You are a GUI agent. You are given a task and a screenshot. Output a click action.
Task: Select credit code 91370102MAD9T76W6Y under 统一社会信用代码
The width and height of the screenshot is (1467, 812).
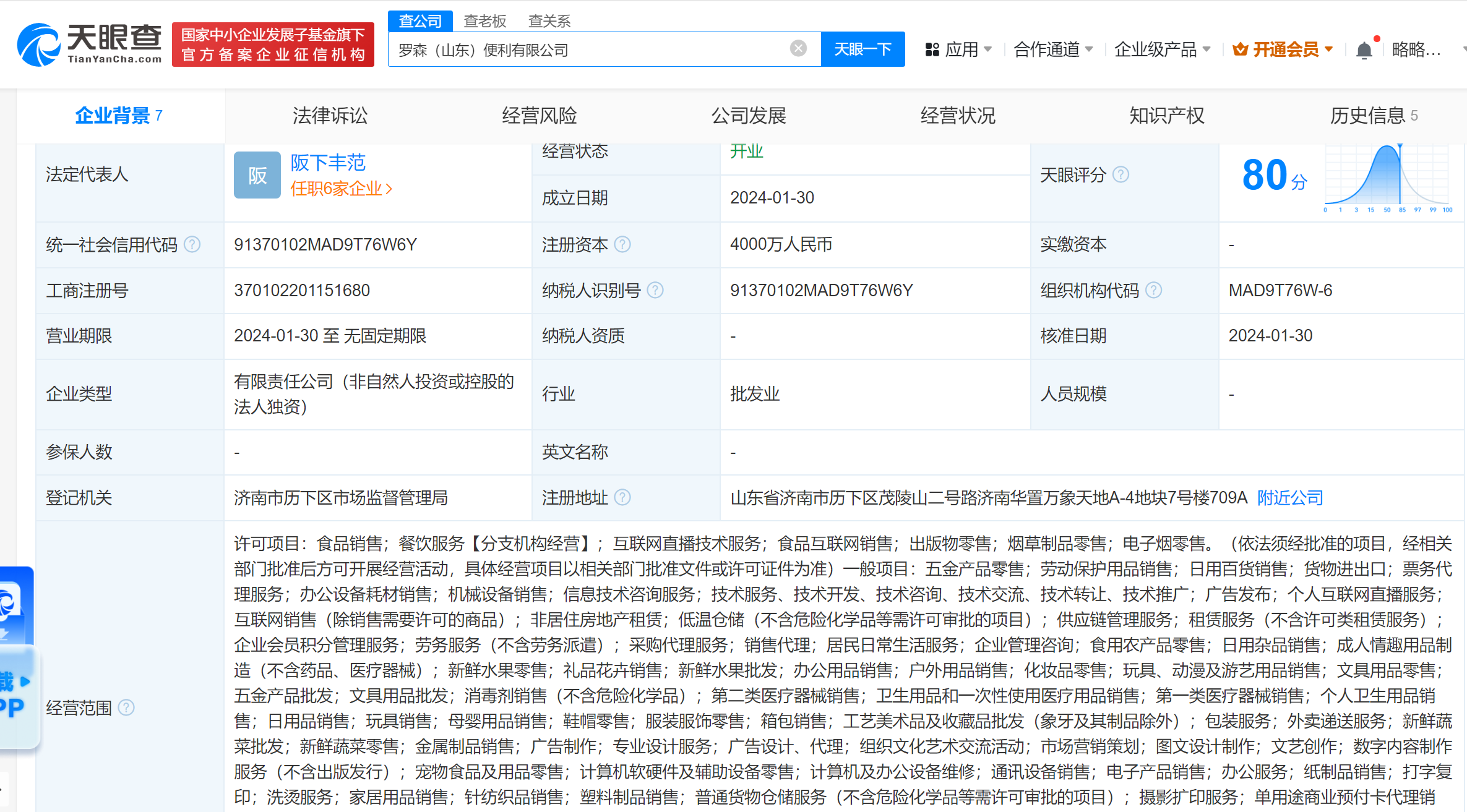325,245
